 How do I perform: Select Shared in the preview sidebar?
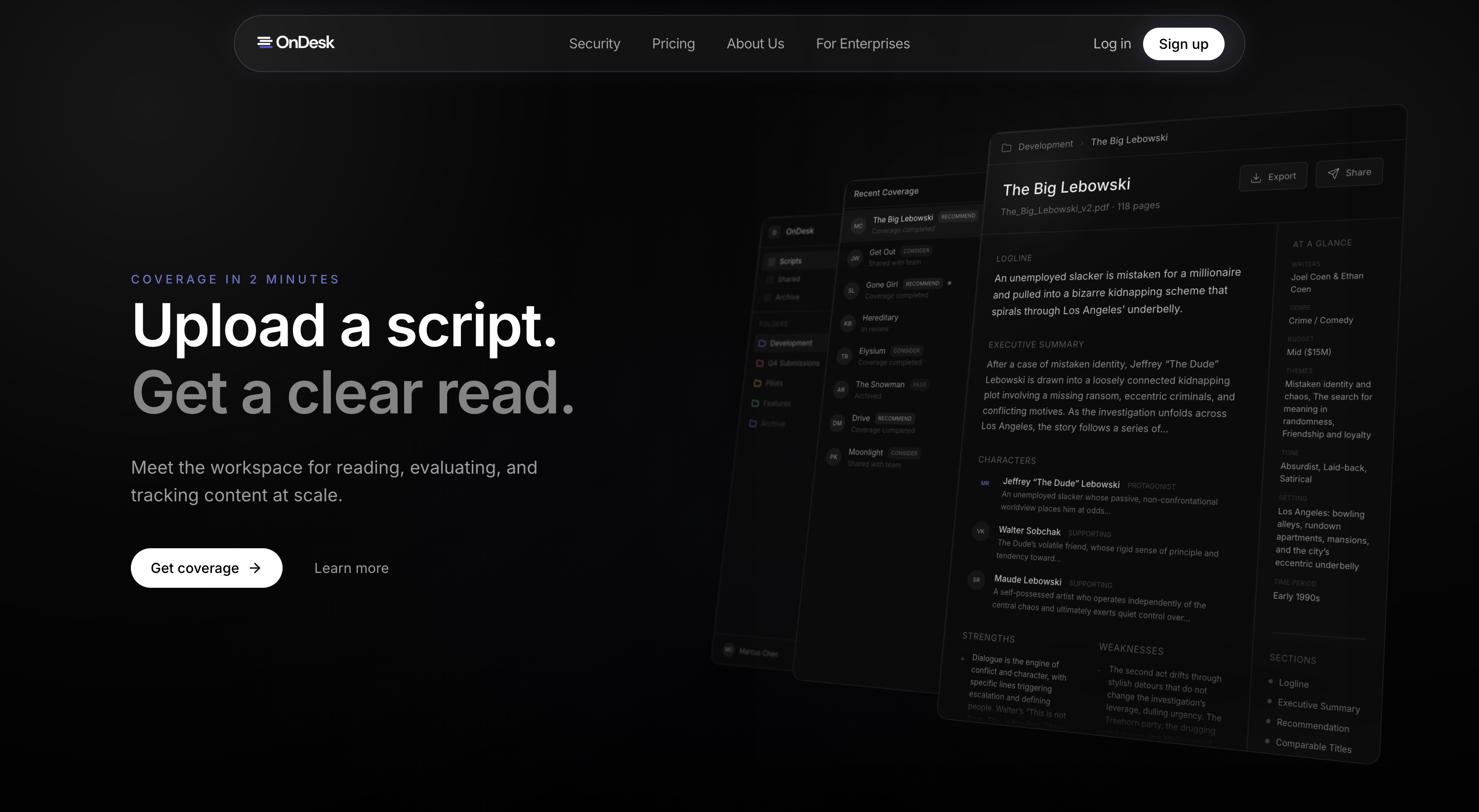(x=783, y=279)
